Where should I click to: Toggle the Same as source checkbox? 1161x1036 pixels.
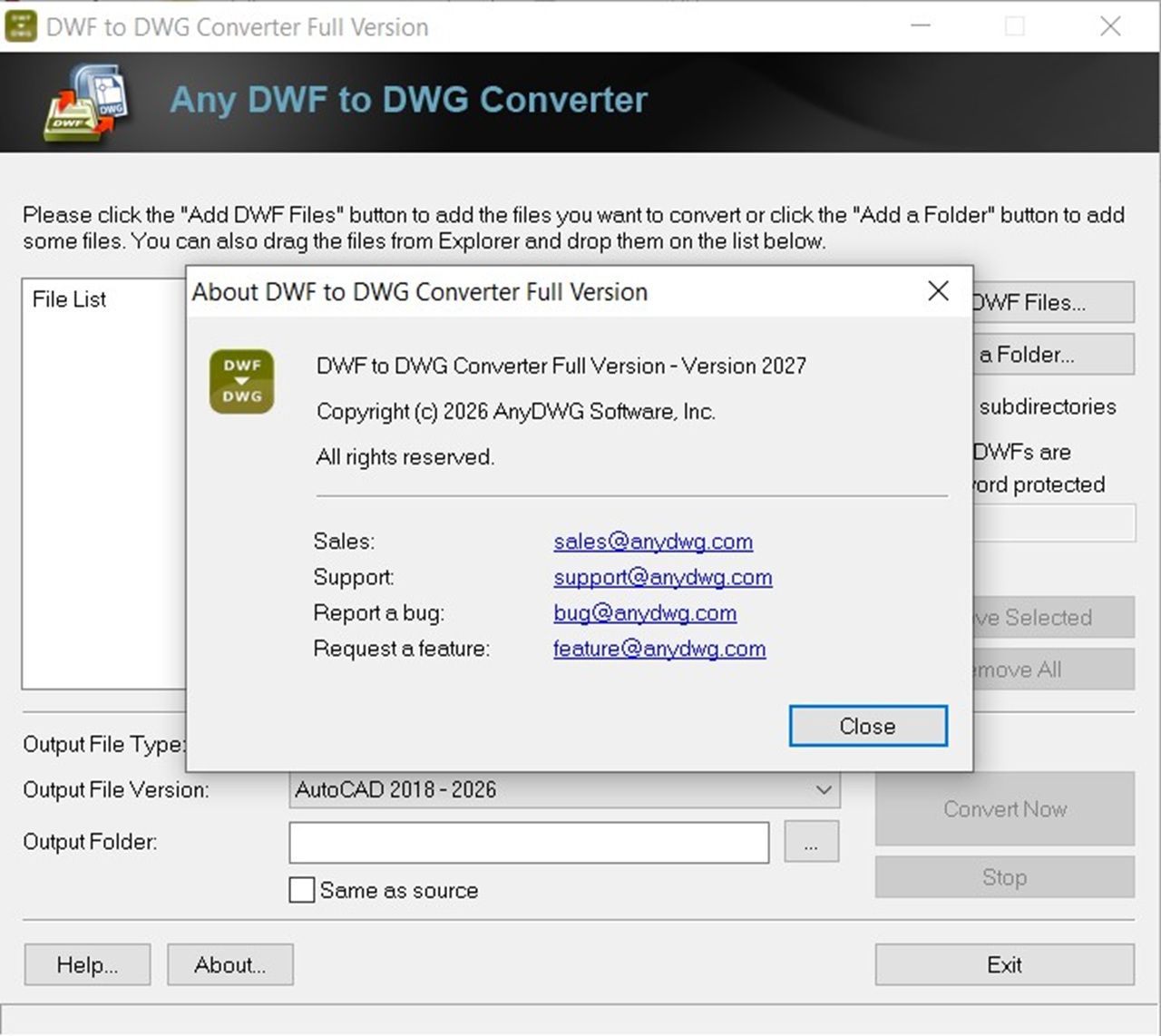(x=302, y=890)
